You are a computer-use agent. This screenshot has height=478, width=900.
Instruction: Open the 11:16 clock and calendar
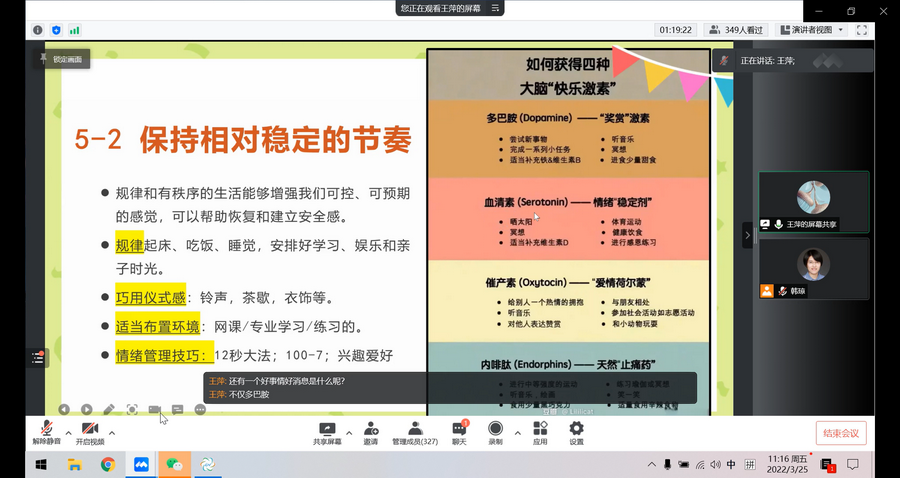coord(788,464)
